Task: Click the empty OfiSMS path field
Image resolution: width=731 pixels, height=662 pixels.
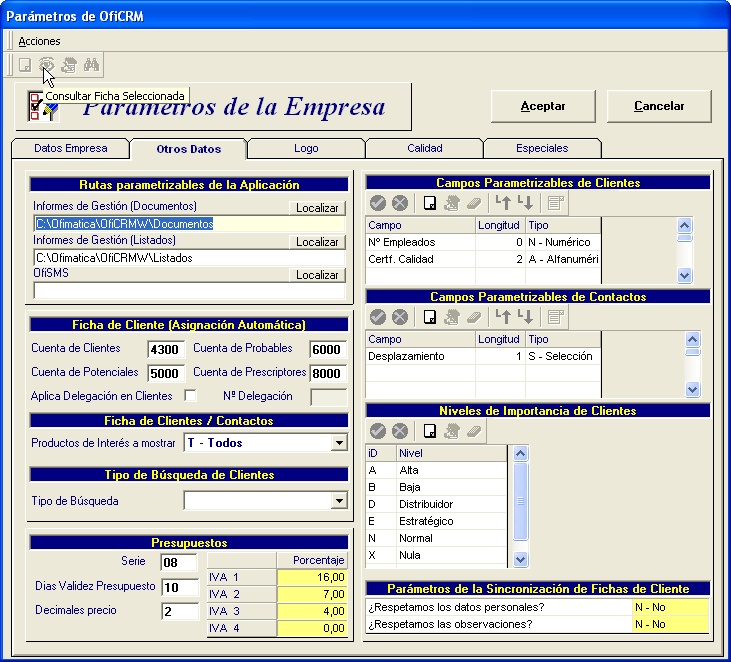Action: [x=190, y=291]
